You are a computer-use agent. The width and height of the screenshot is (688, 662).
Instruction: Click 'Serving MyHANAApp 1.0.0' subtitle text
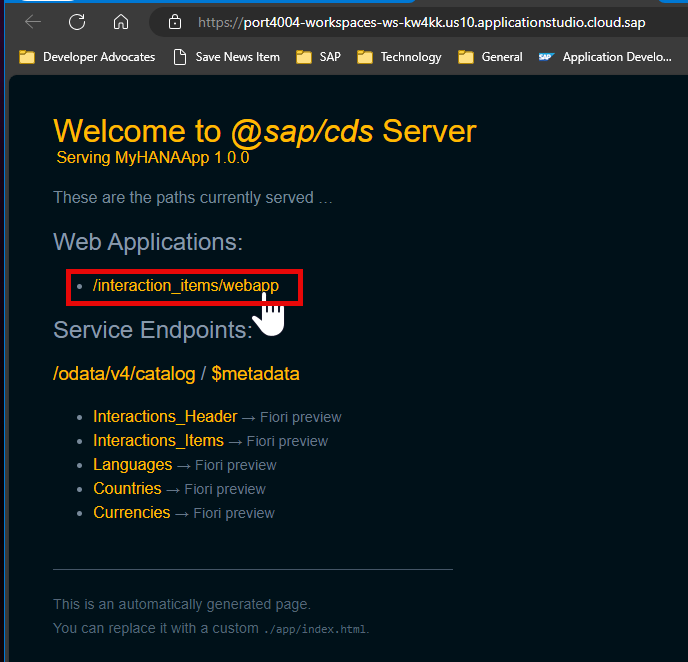(153, 157)
